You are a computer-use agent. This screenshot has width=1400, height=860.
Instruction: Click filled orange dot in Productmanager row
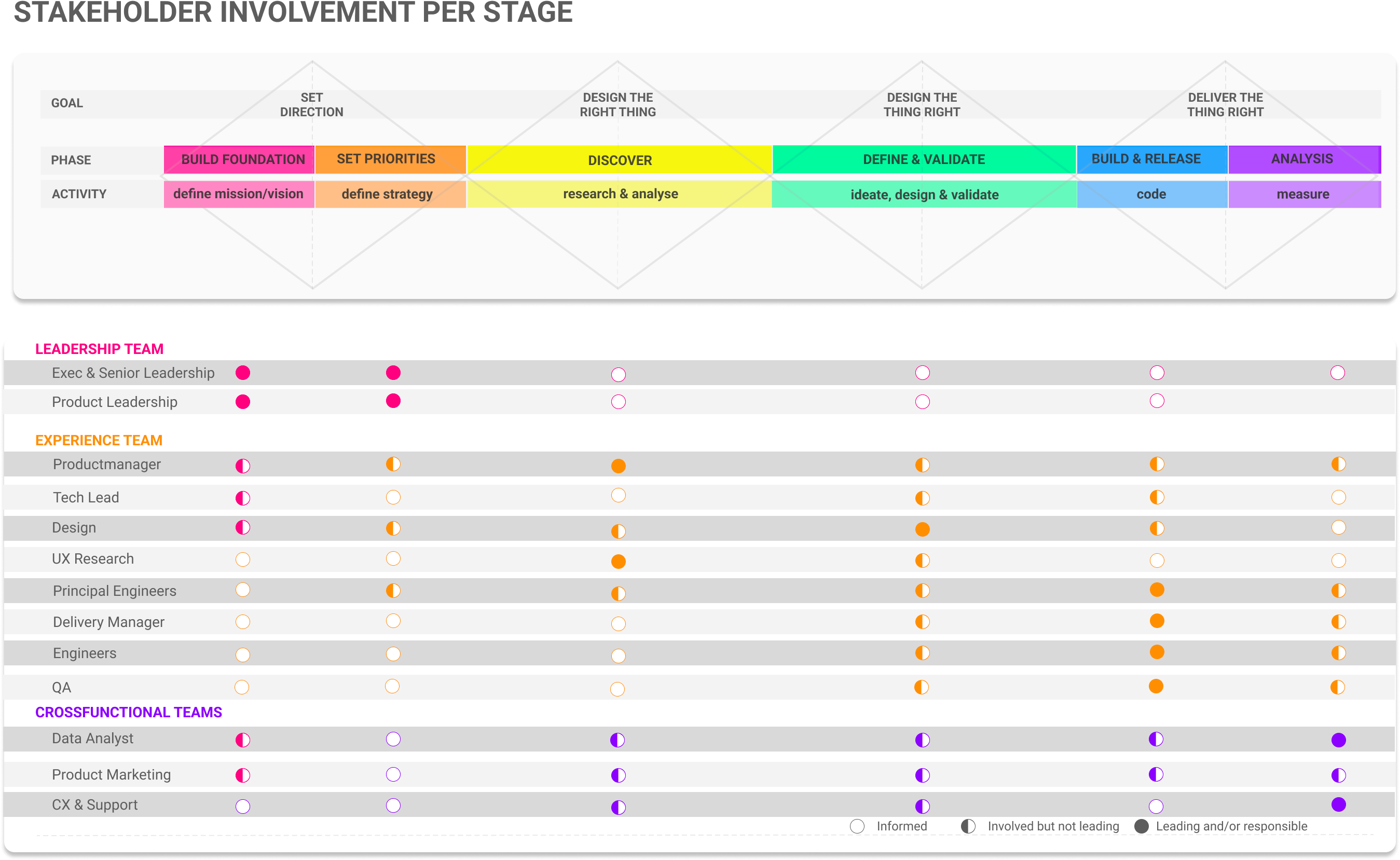point(618,467)
